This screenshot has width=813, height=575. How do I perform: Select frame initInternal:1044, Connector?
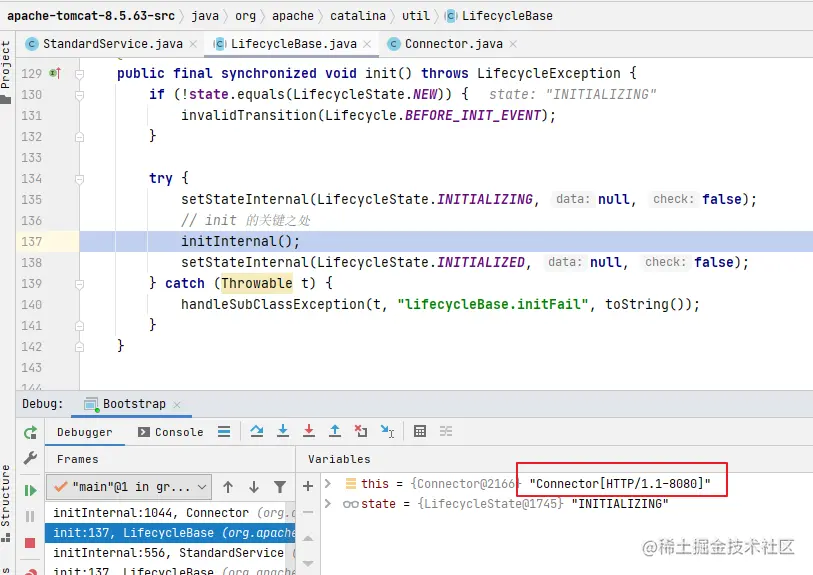coord(170,513)
